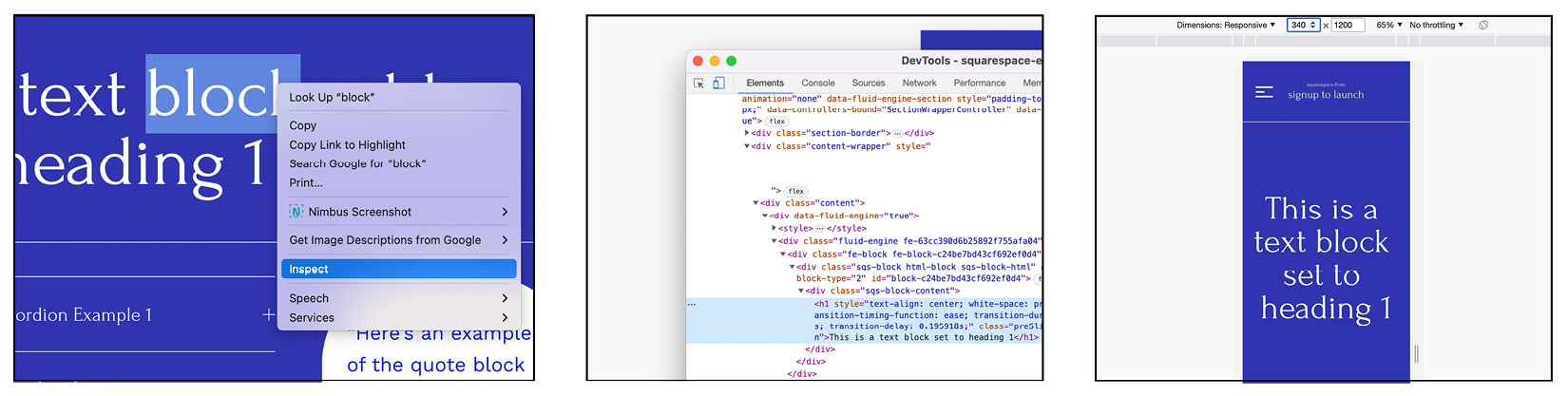Select the highlighted h1 element row in DOM tree
The image size is (1568, 396).
pyautogui.click(x=864, y=320)
